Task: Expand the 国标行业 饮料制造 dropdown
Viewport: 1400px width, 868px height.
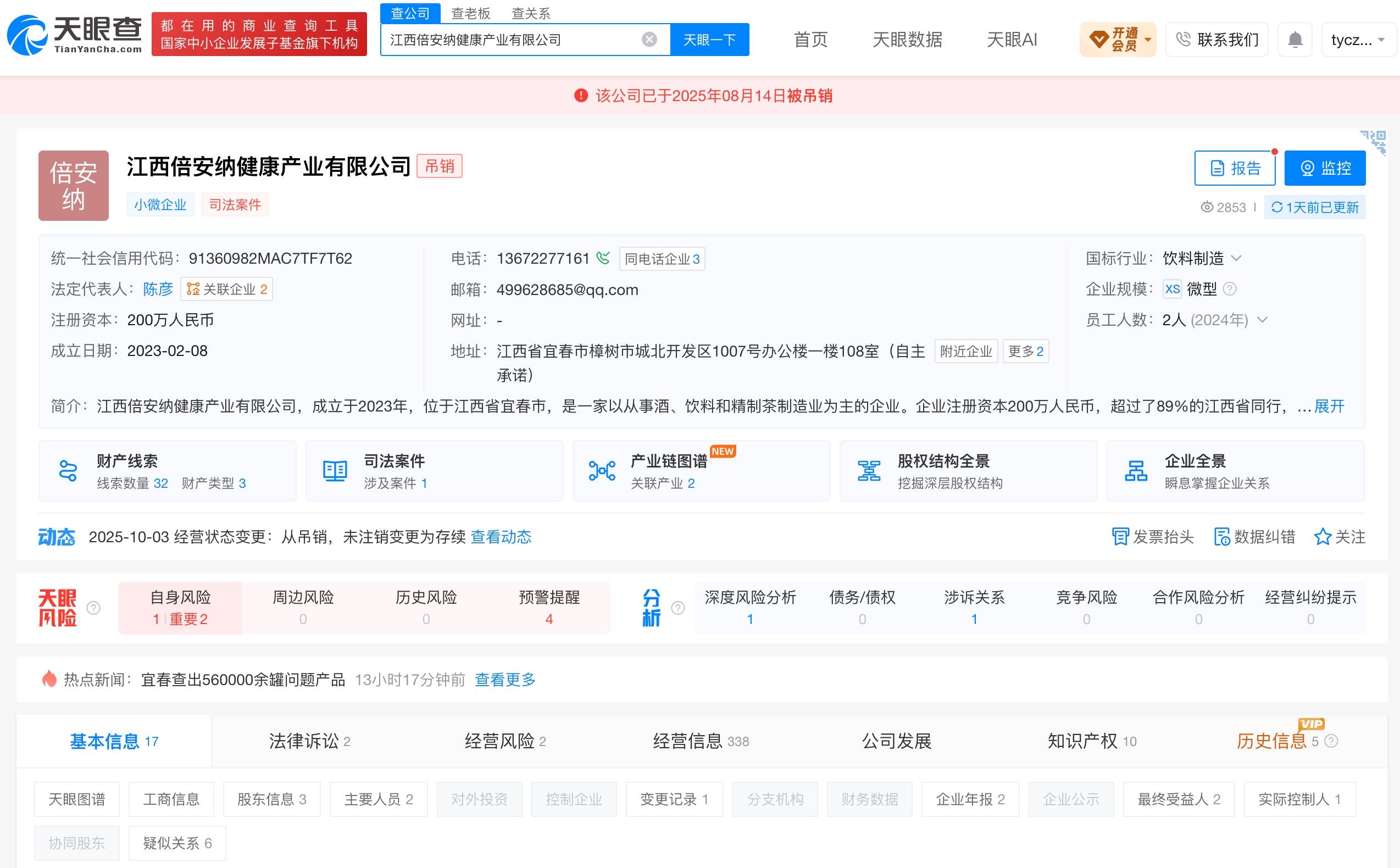Action: point(1236,258)
